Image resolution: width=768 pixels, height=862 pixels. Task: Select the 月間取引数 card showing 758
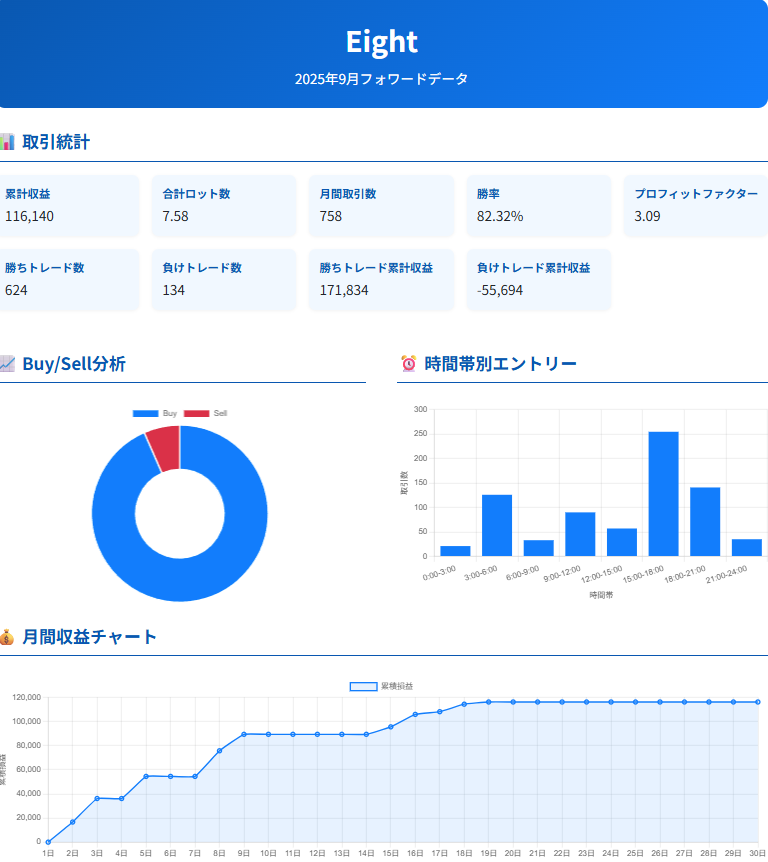click(381, 206)
